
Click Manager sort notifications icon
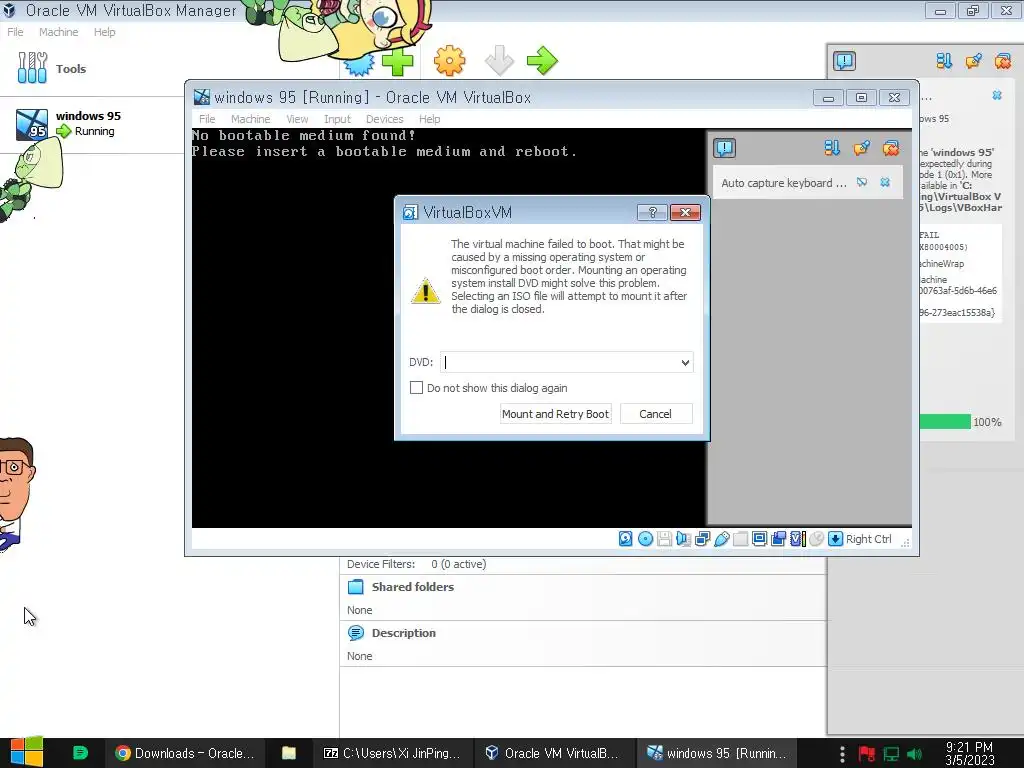pyautogui.click(x=944, y=61)
